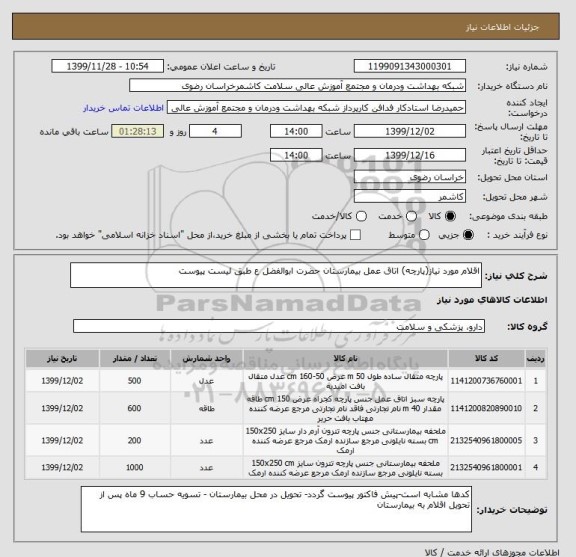Click the goods group field دارو، پزشکی و سلامت
This screenshot has width=576, height=557.
point(279,326)
